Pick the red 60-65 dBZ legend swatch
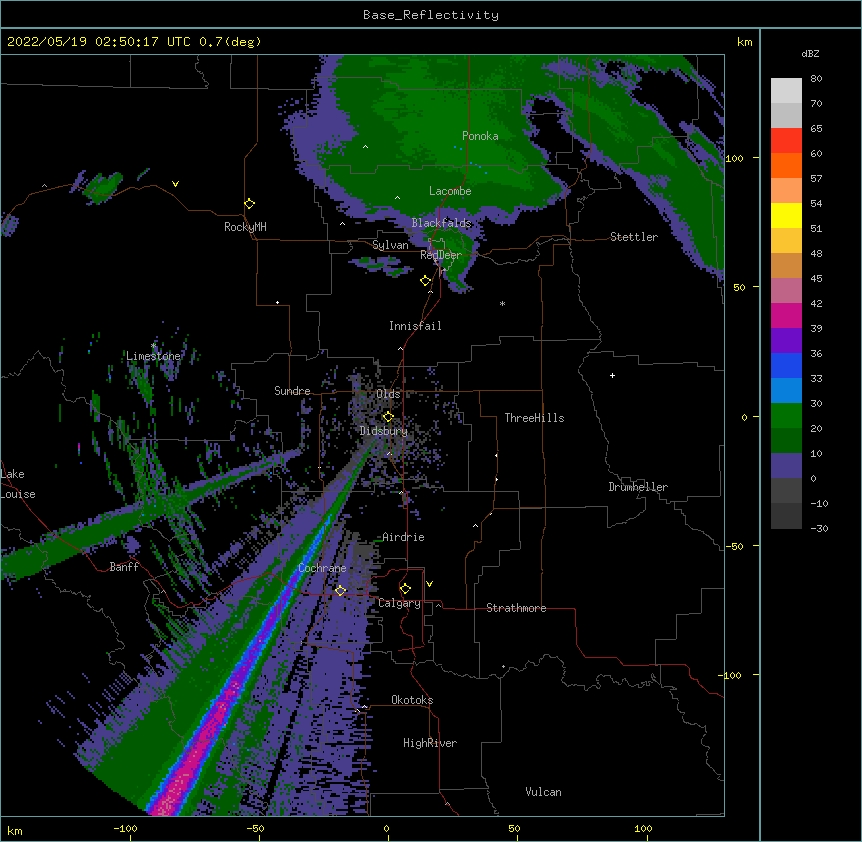862x842 pixels. pyautogui.click(x=786, y=140)
